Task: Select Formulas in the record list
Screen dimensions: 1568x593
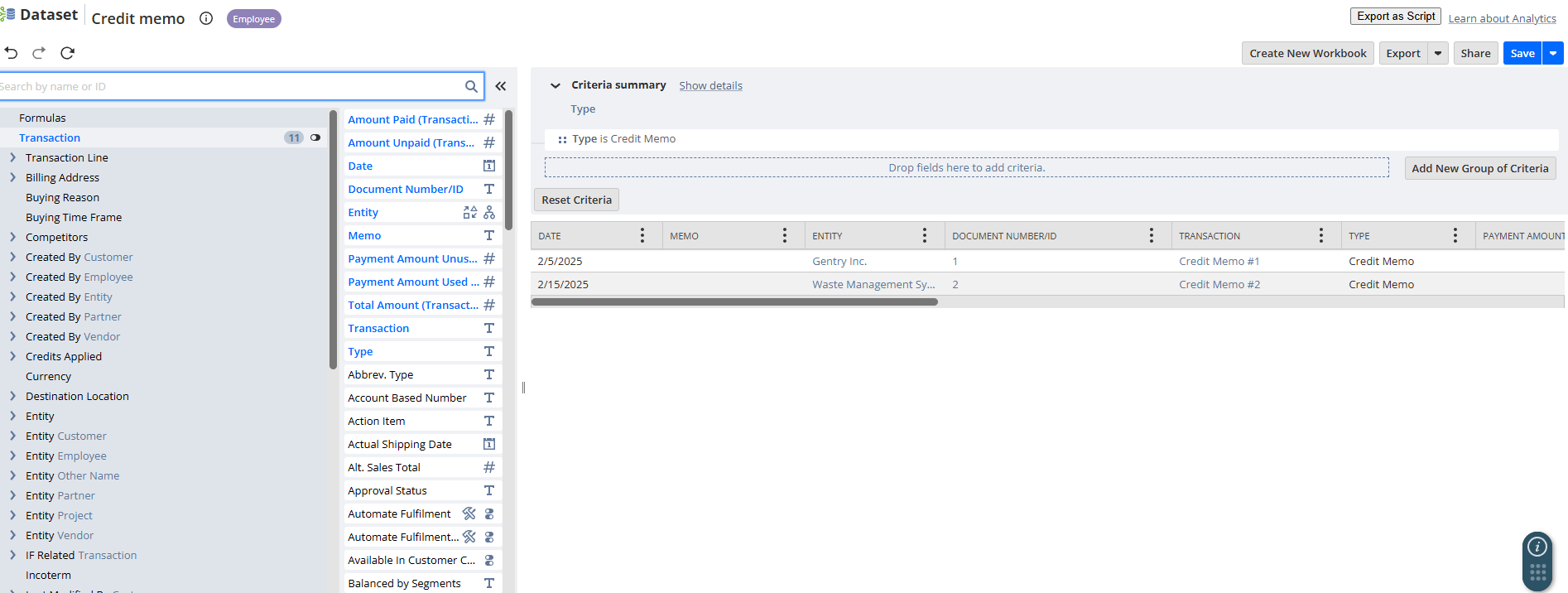Action: click(42, 118)
